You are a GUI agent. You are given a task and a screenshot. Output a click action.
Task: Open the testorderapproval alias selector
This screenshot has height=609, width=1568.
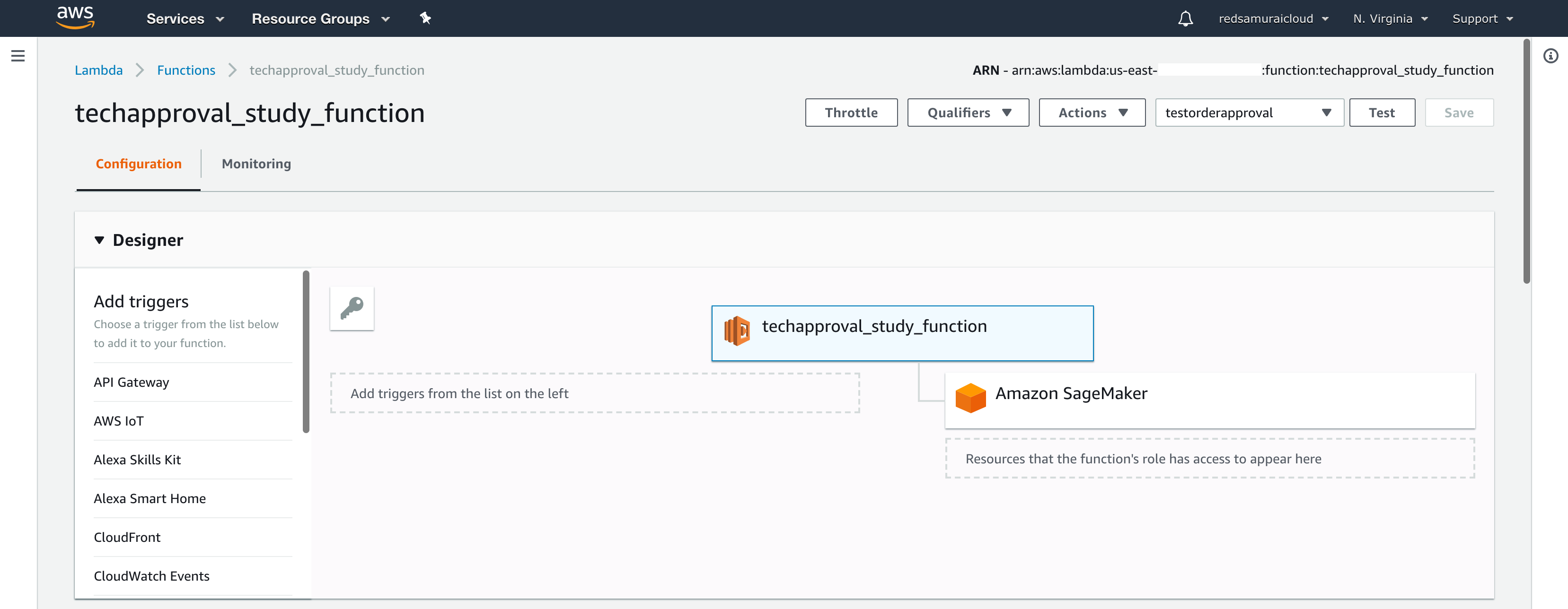click(1249, 113)
